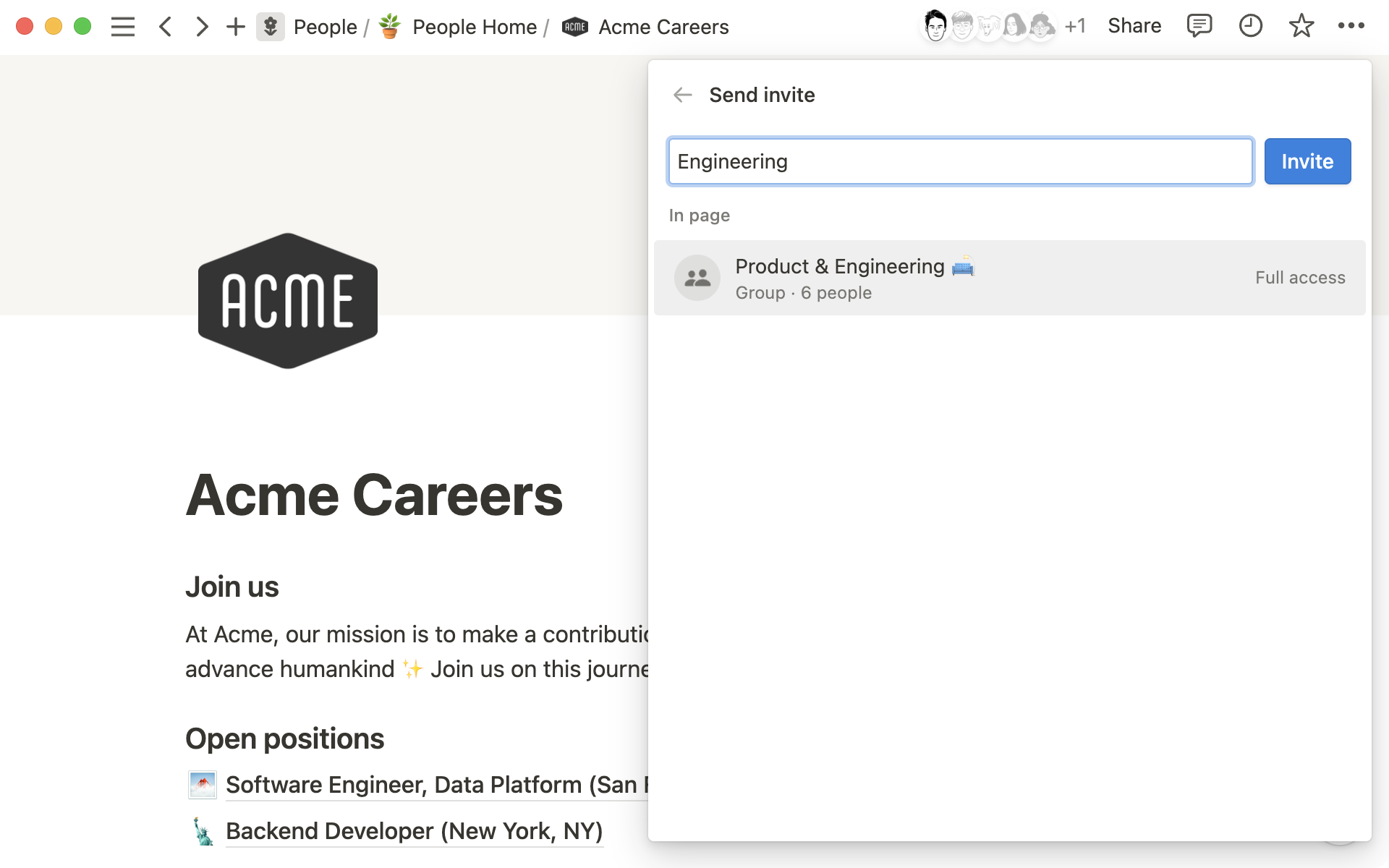This screenshot has width=1389, height=868.
Task: Click the People Home breadcrumb item
Action: coord(474,26)
